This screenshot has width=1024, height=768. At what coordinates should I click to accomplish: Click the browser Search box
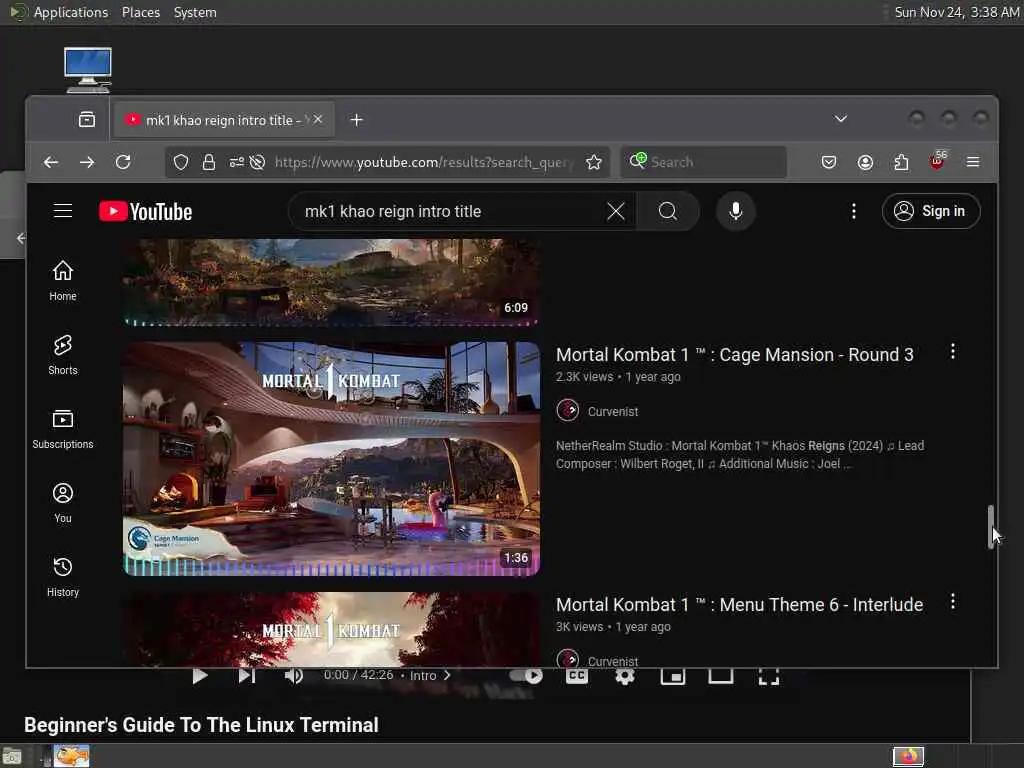[x=703, y=162]
